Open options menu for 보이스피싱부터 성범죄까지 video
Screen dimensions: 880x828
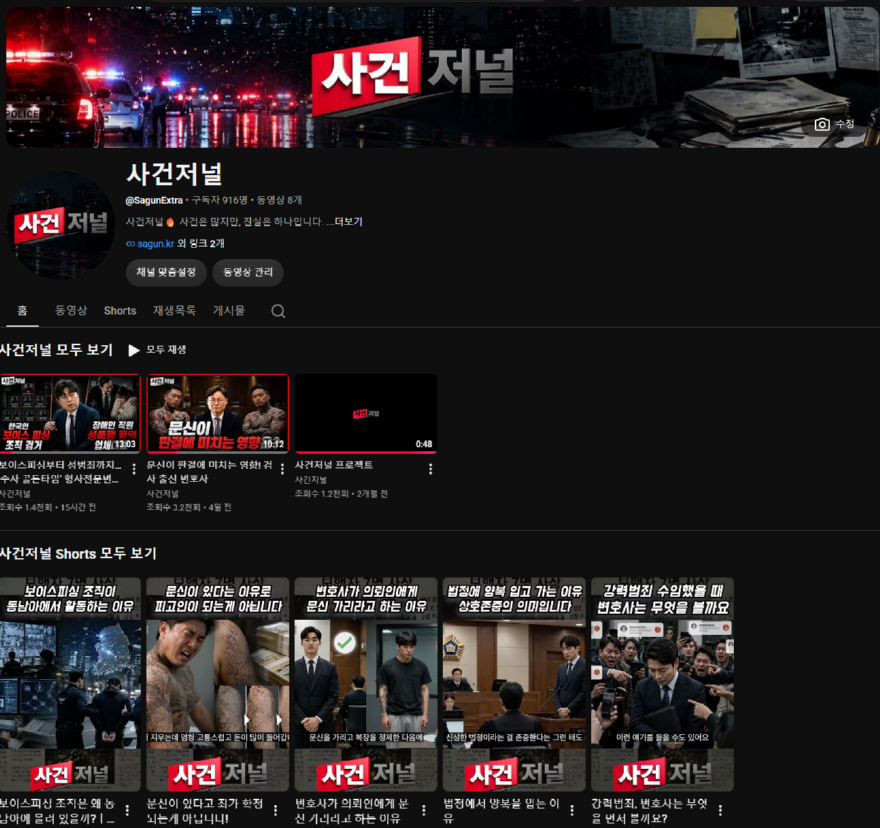[134, 469]
